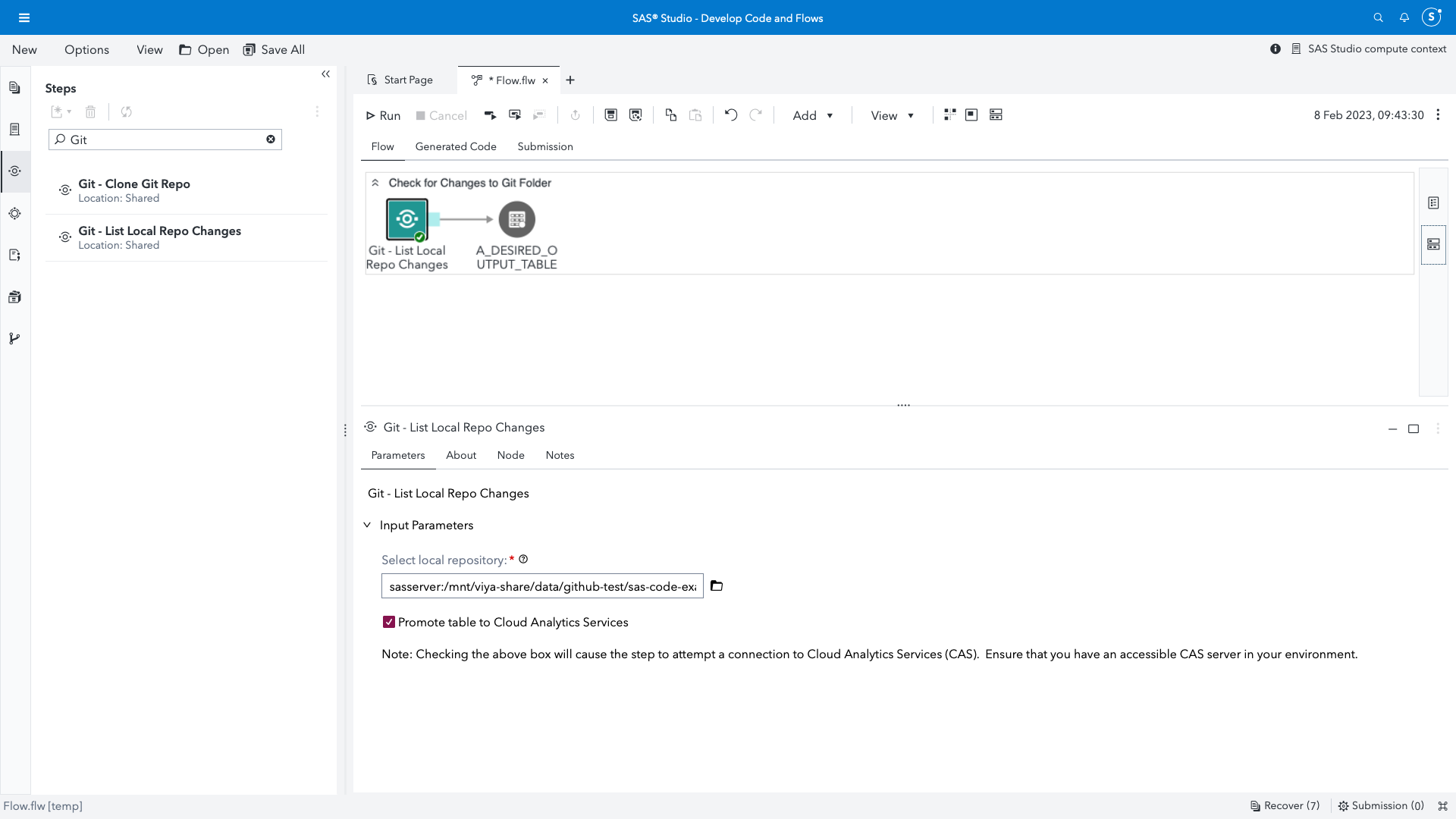Click Save All button
1456x819 pixels.
coord(274,49)
